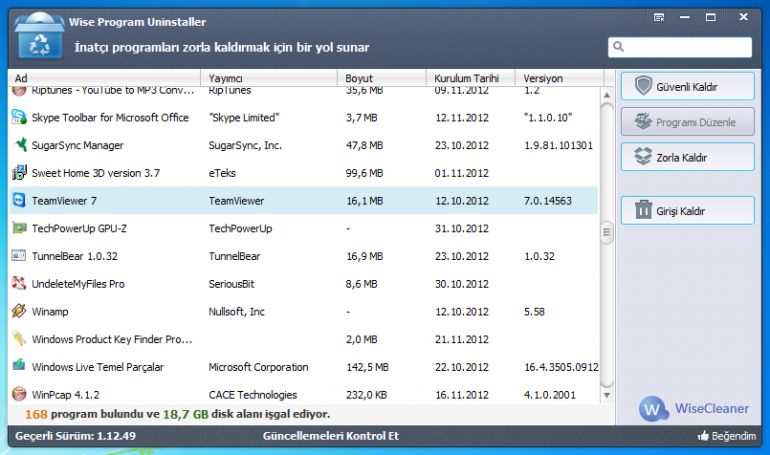Click publisher SeriousBit cell
The height and width of the screenshot is (455, 770).
pyautogui.click(x=231, y=284)
